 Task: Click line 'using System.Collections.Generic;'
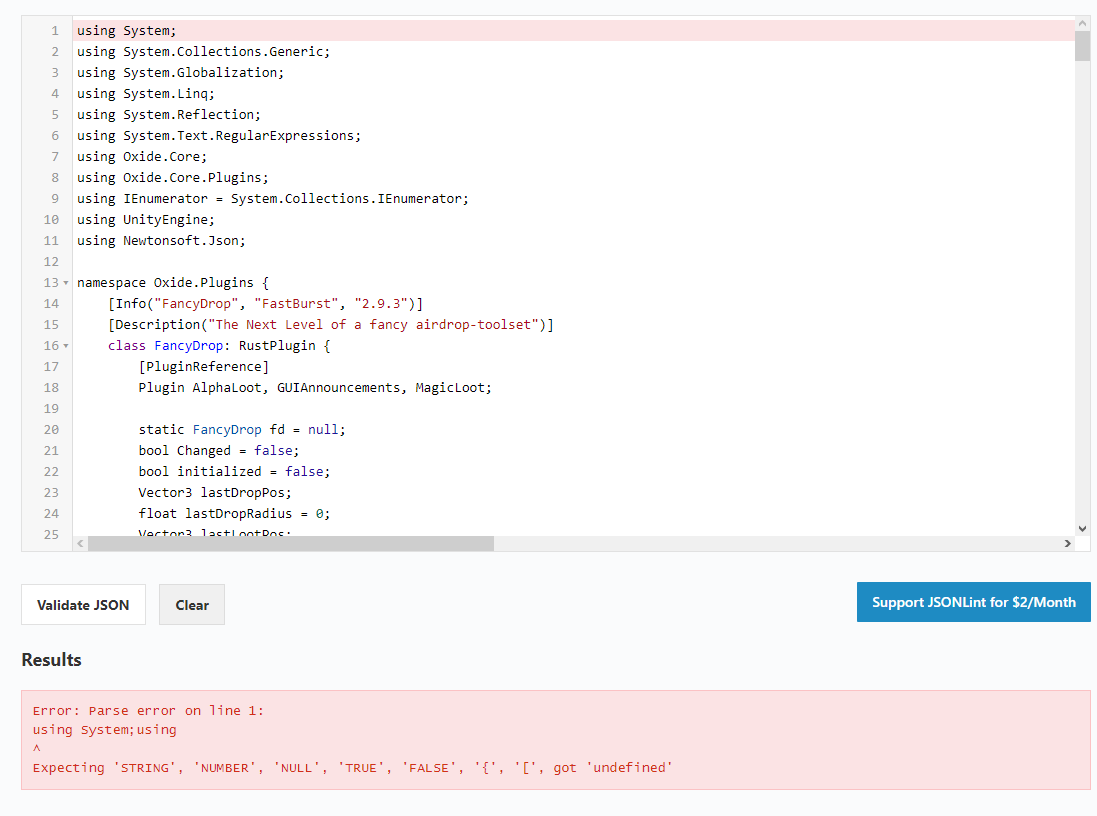coord(203,52)
